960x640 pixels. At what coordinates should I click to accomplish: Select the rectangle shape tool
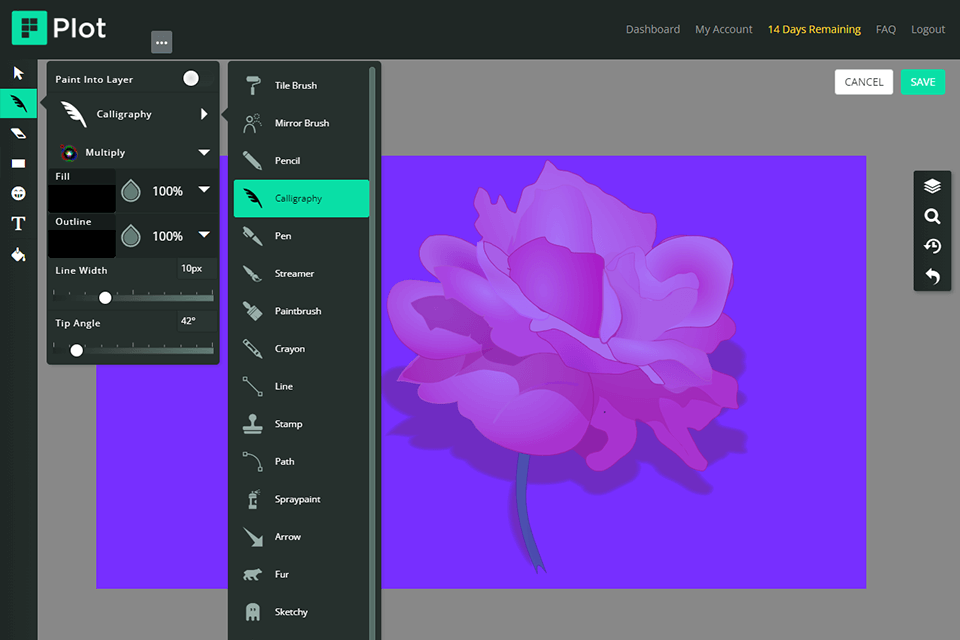pyautogui.click(x=18, y=163)
